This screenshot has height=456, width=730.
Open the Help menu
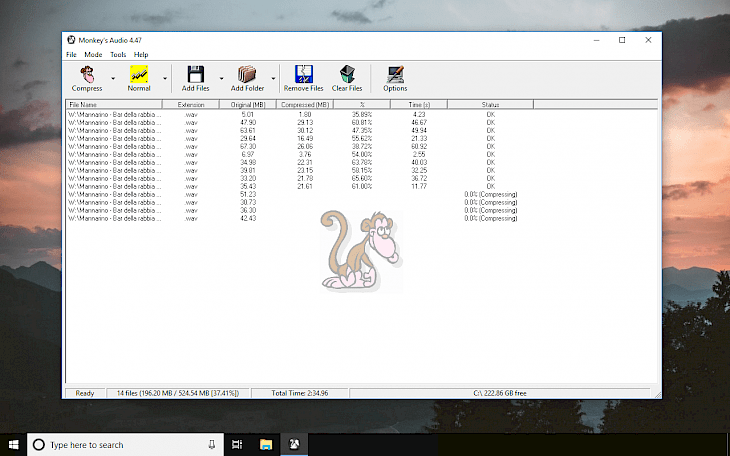point(141,54)
